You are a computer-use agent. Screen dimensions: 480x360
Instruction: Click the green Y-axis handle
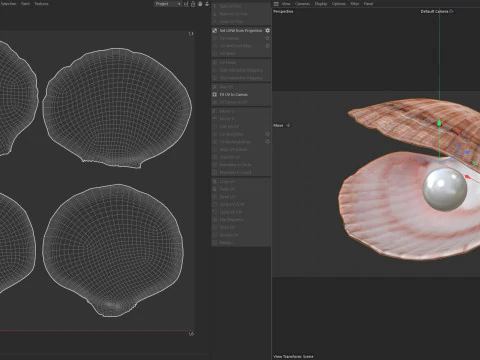(x=439, y=123)
